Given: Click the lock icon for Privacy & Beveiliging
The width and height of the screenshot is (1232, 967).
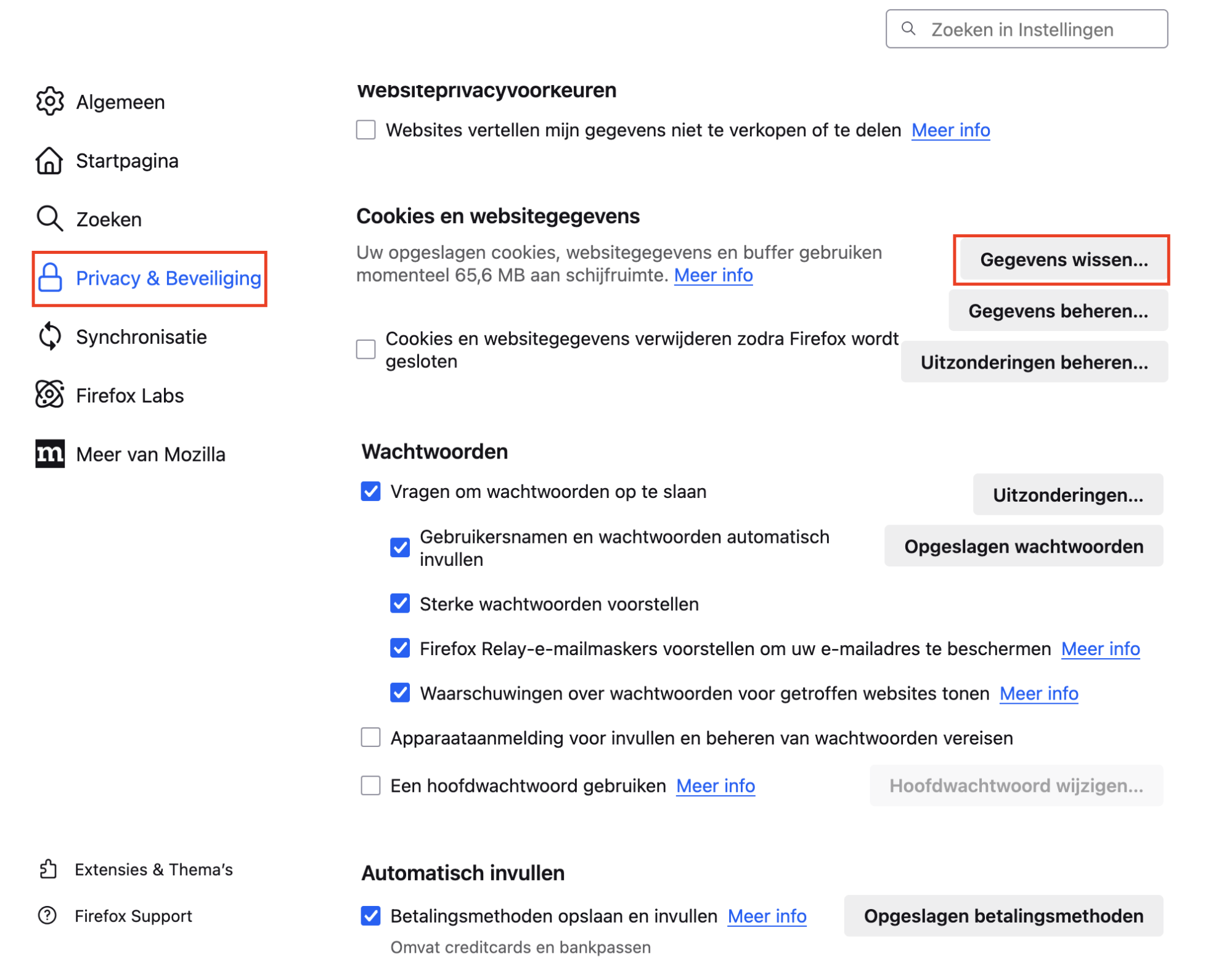Looking at the screenshot, I should pos(51,278).
